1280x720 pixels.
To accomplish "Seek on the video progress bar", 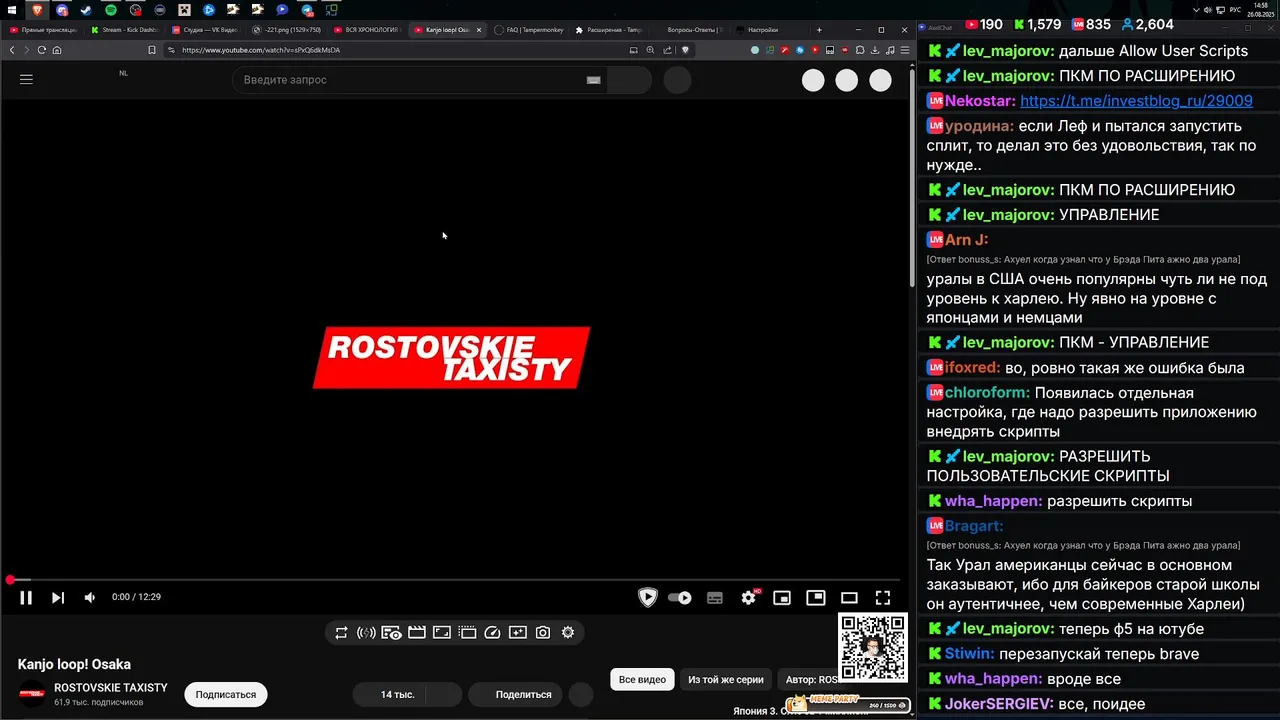I will point(455,580).
